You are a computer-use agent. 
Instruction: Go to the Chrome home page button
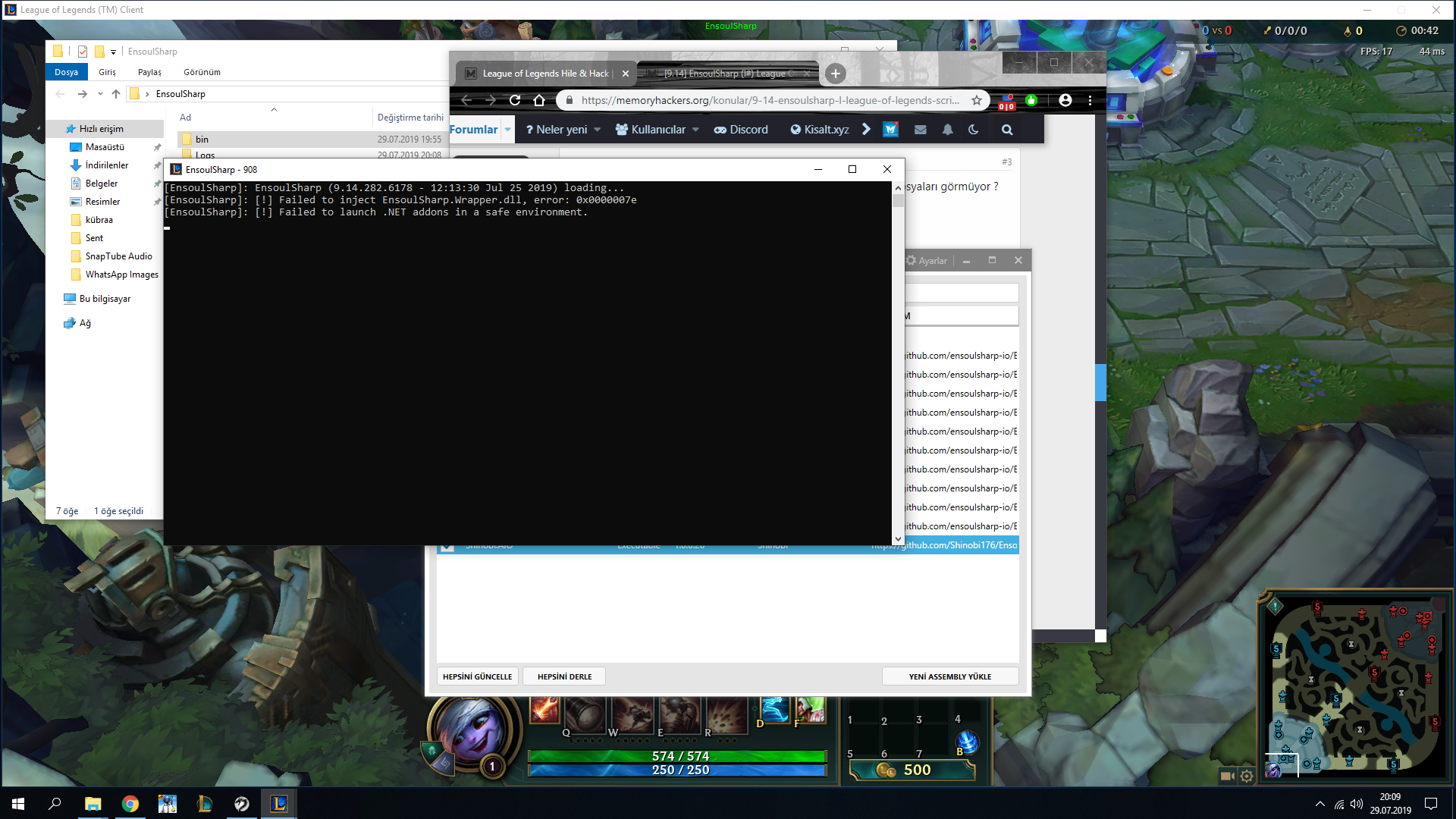pos(539,100)
